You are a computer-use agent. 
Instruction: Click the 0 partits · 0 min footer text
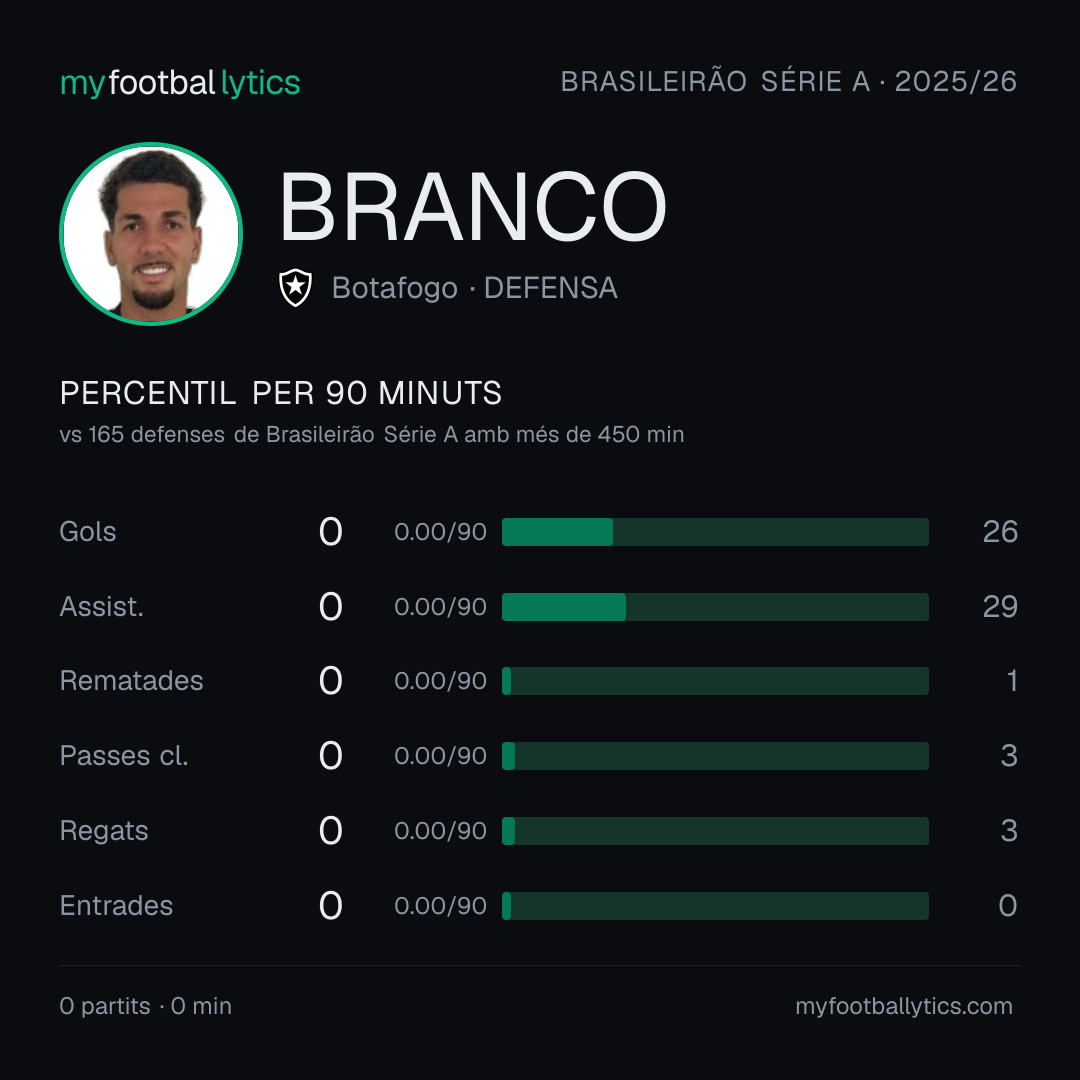click(145, 1006)
